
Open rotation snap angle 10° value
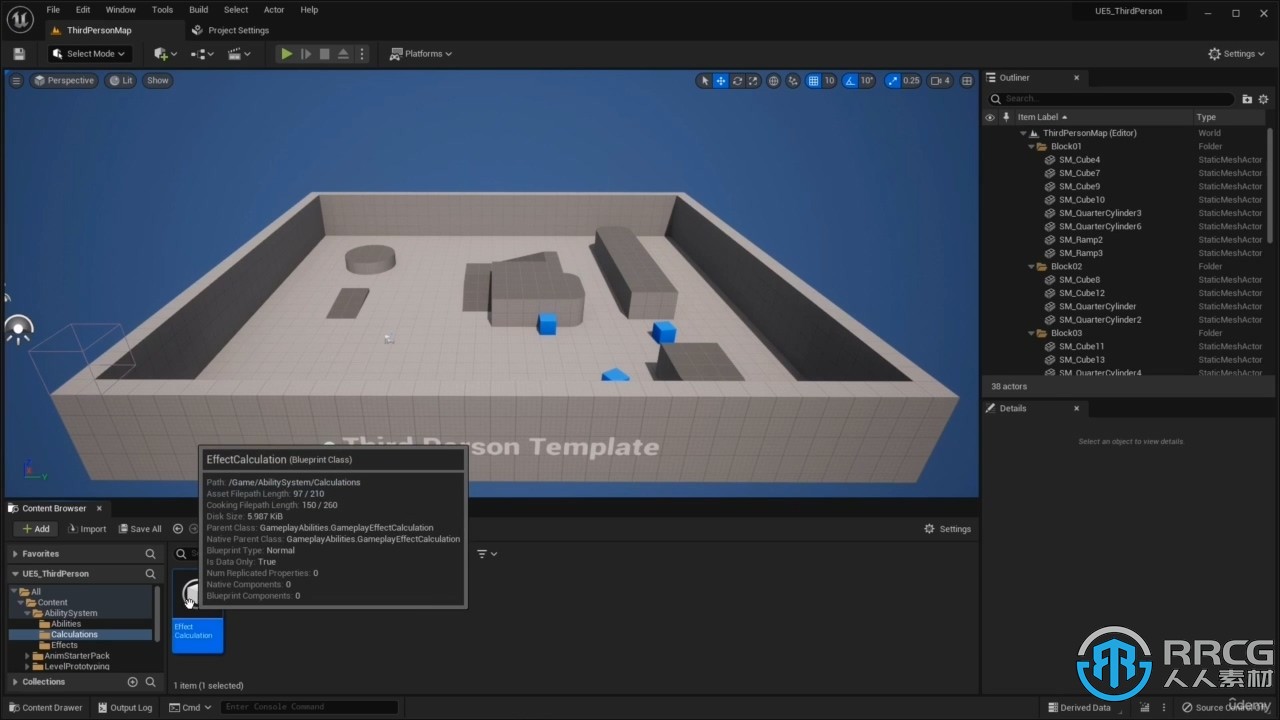867,81
